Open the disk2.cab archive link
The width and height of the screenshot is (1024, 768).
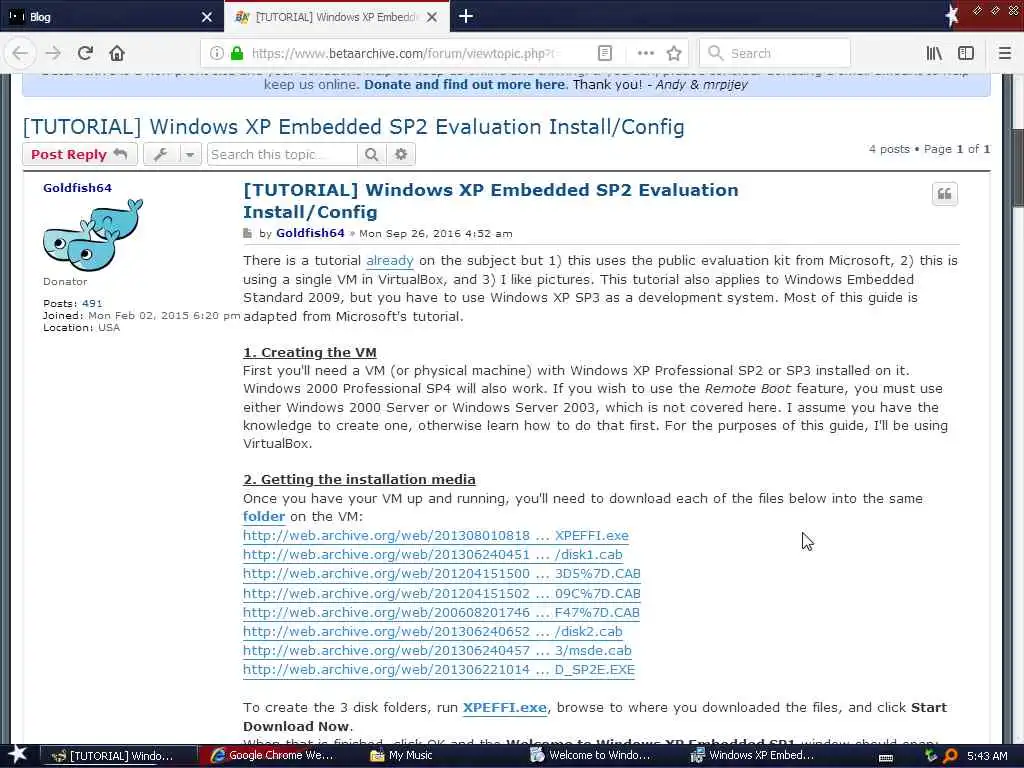click(432, 631)
